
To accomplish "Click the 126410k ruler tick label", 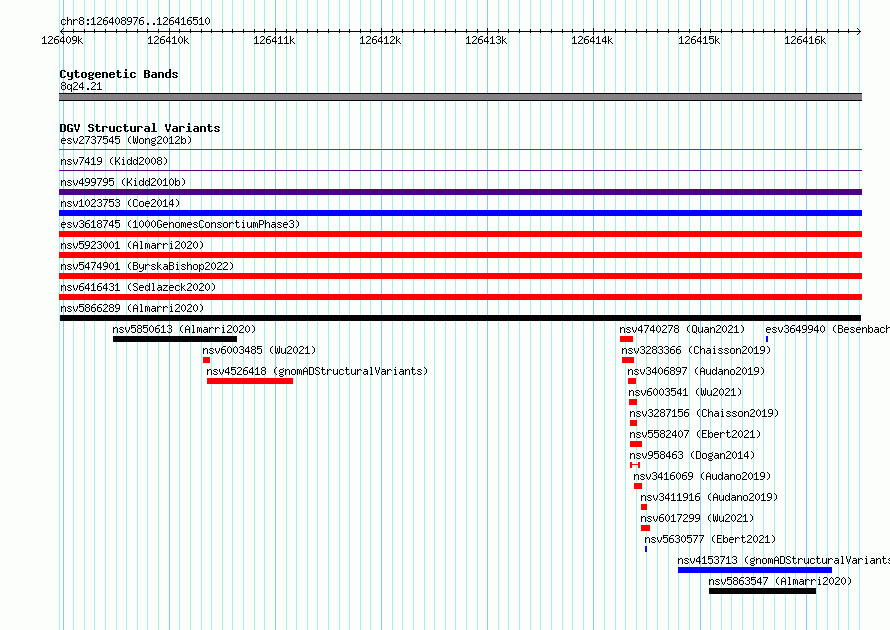I will pyautogui.click(x=168, y=40).
